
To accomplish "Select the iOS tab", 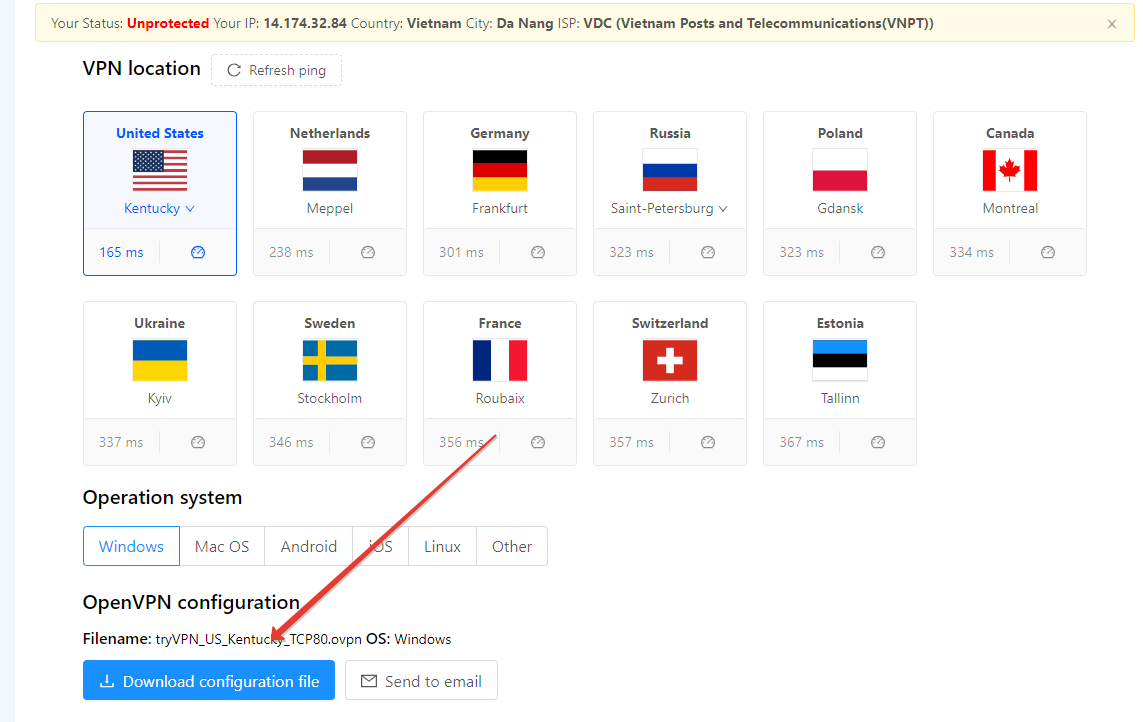I will click(x=380, y=546).
